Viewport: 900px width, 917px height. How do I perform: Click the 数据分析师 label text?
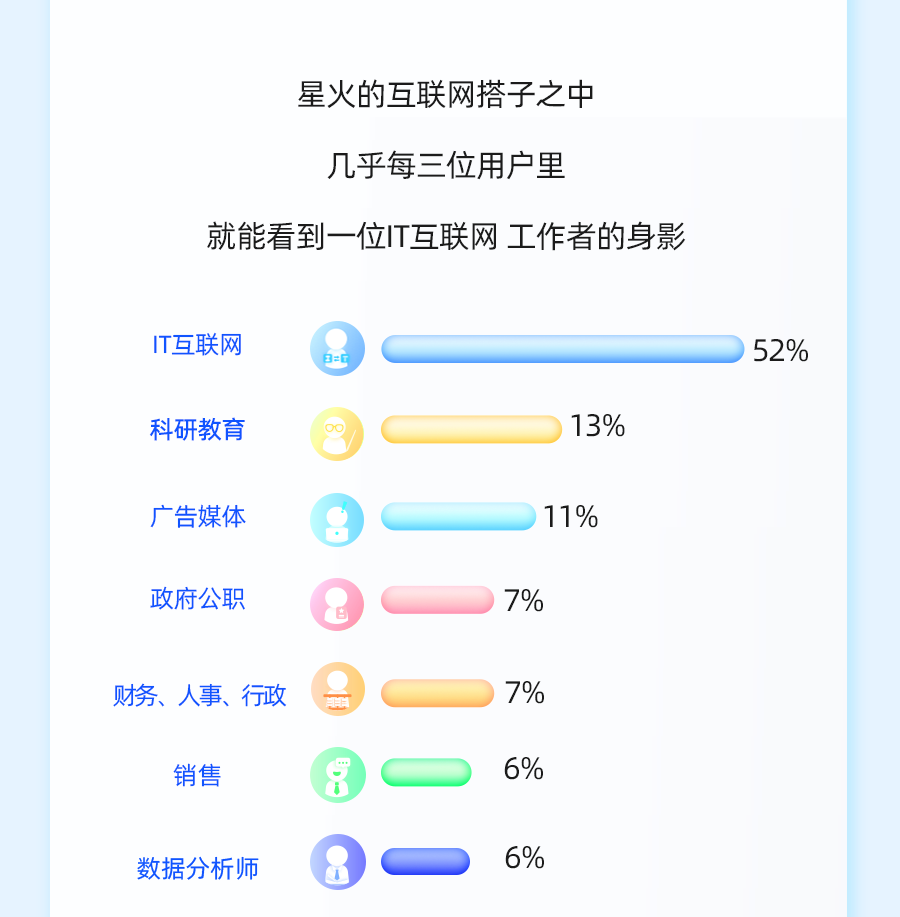coord(198,868)
